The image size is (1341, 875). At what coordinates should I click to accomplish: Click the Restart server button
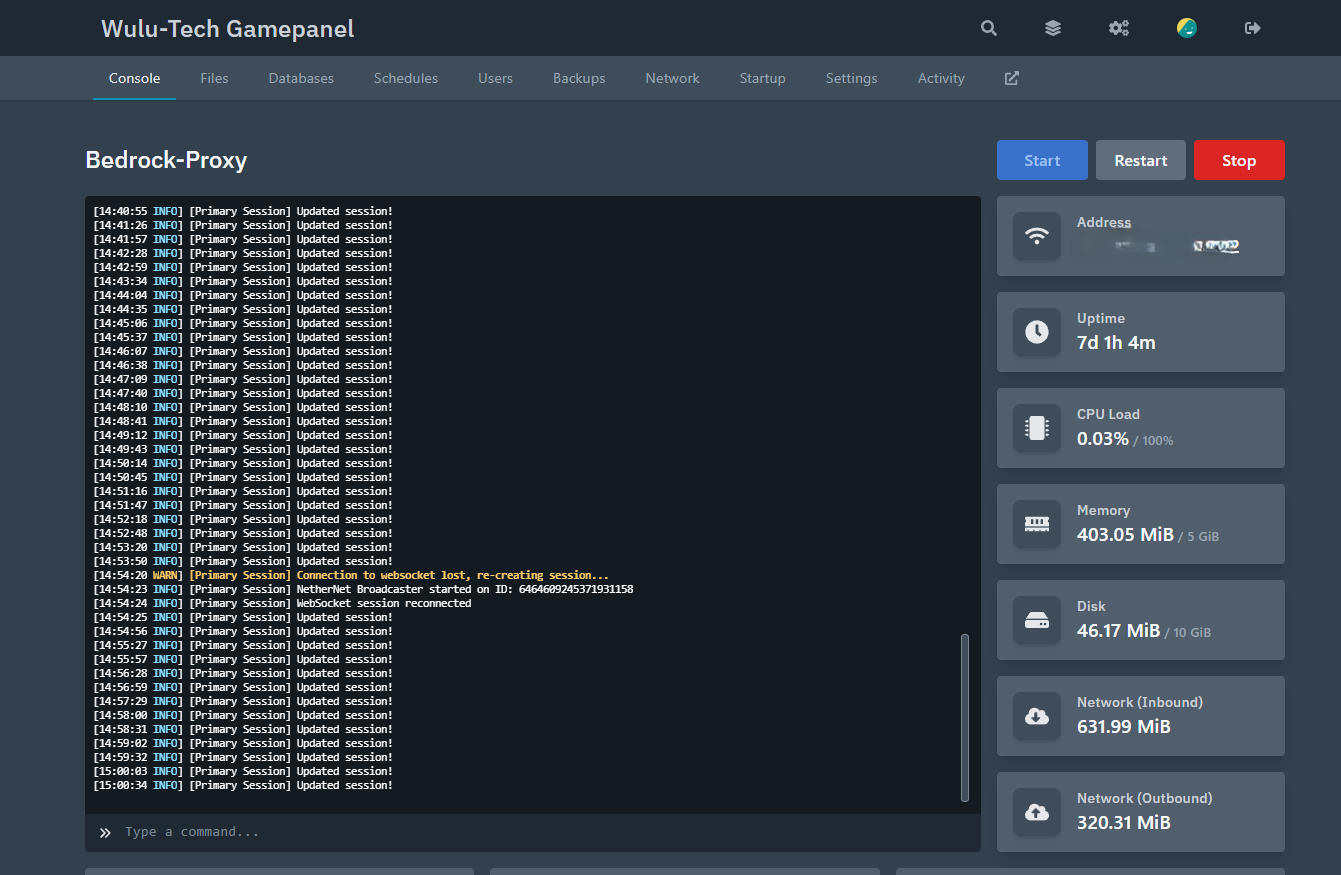[1141, 160]
